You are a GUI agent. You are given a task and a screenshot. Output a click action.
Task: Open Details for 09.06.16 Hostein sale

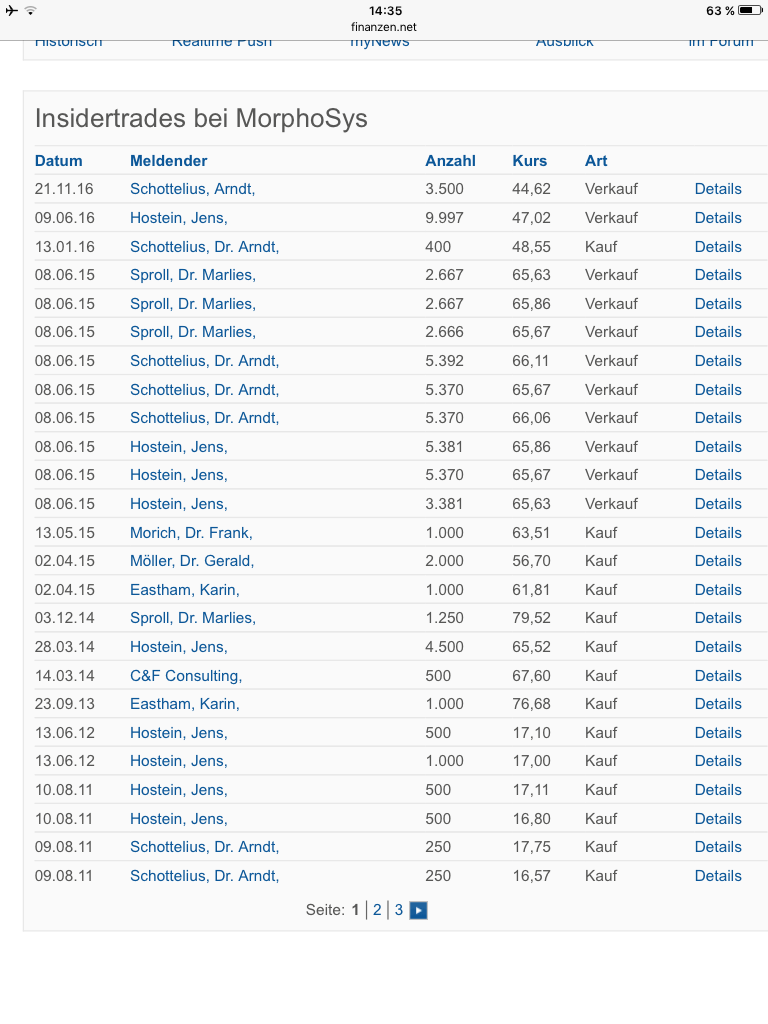coord(718,217)
